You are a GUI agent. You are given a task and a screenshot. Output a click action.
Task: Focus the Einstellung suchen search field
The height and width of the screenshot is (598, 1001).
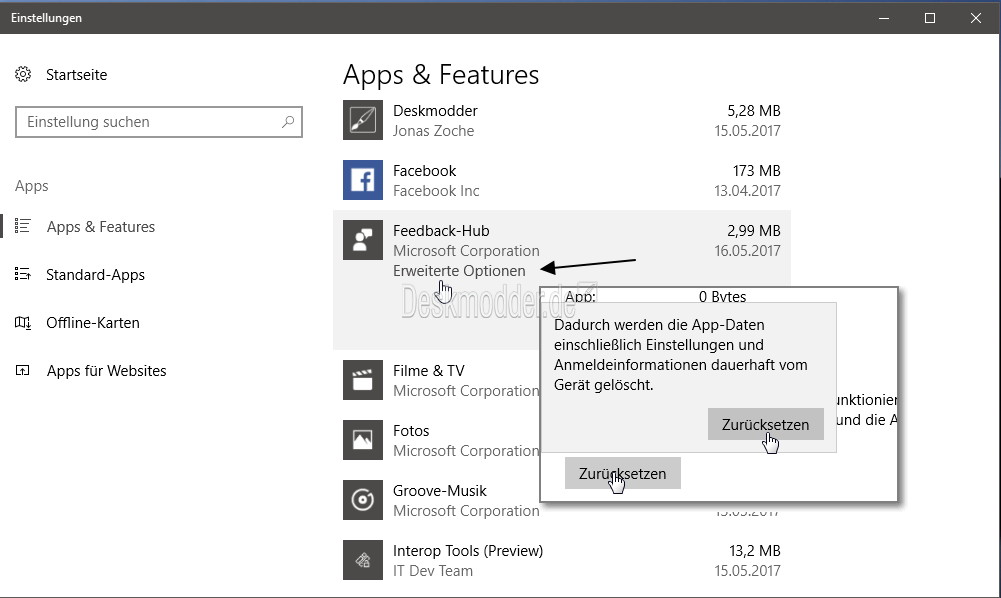[158, 122]
